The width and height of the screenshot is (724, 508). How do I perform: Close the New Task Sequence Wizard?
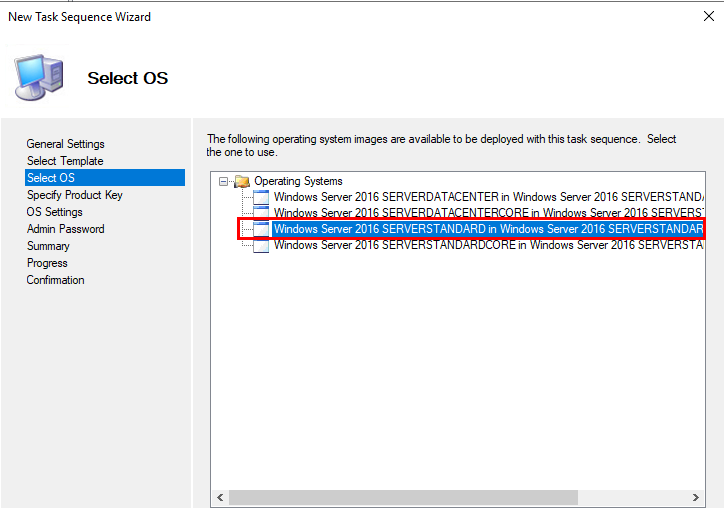[709, 16]
